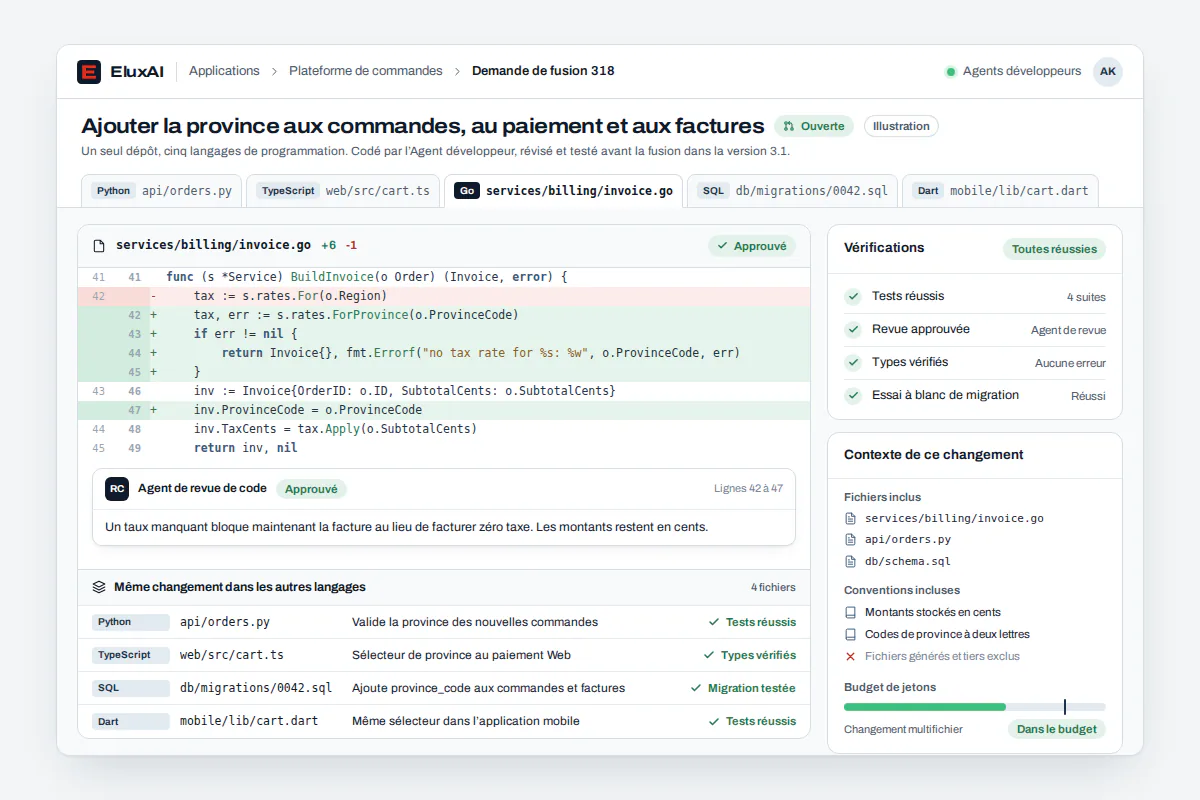Click the X icon beside Fichiers générés et tiers exclus

tap(851, 656)
